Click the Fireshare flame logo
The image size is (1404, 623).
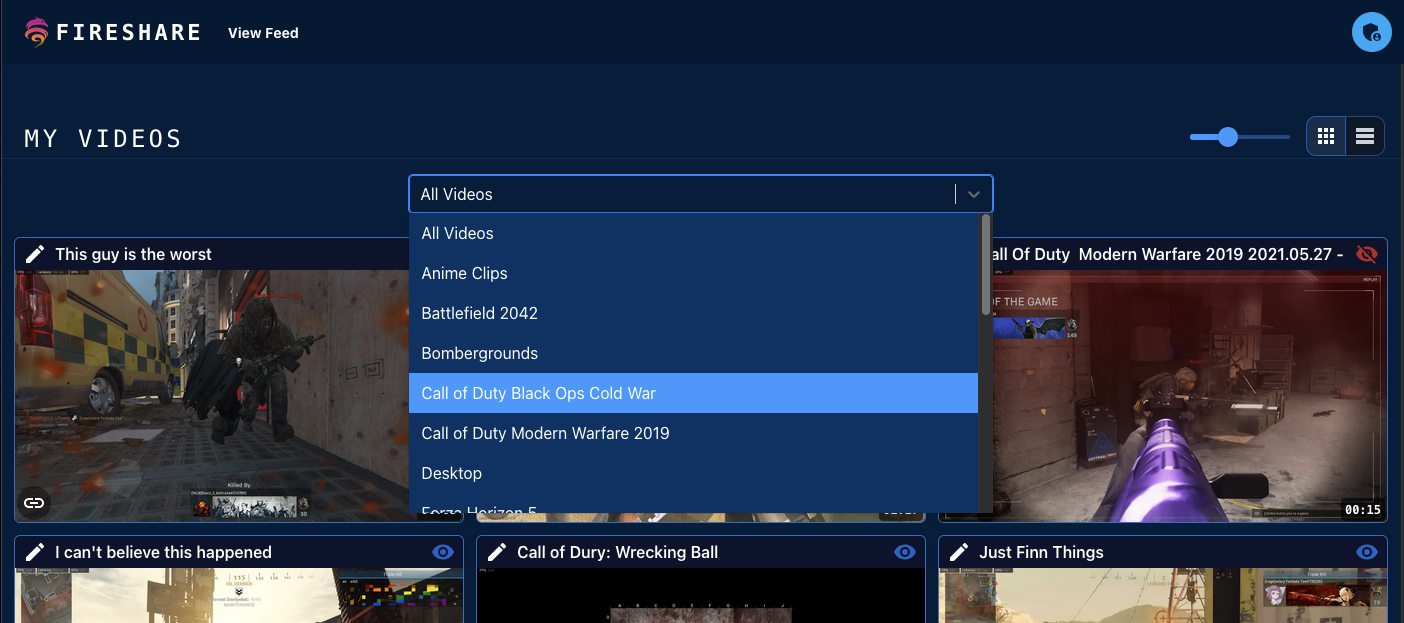37,32
